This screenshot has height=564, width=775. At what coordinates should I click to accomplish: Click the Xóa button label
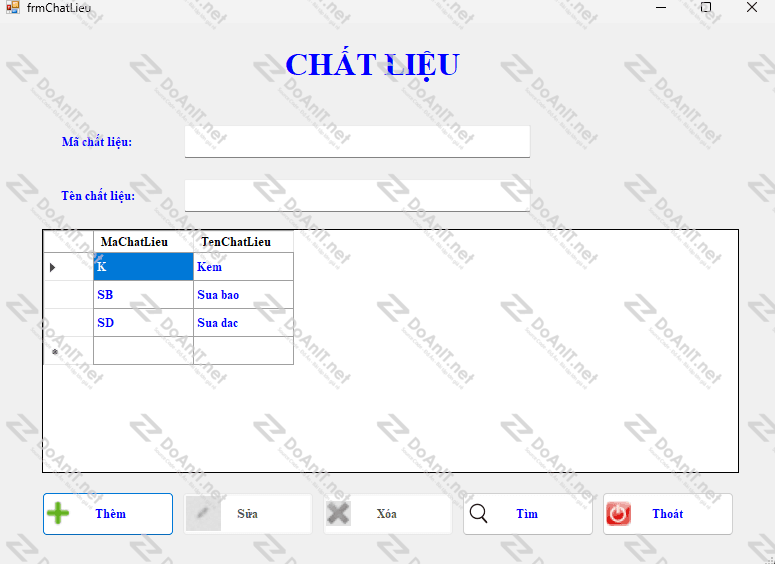click(x=387, y=514)
